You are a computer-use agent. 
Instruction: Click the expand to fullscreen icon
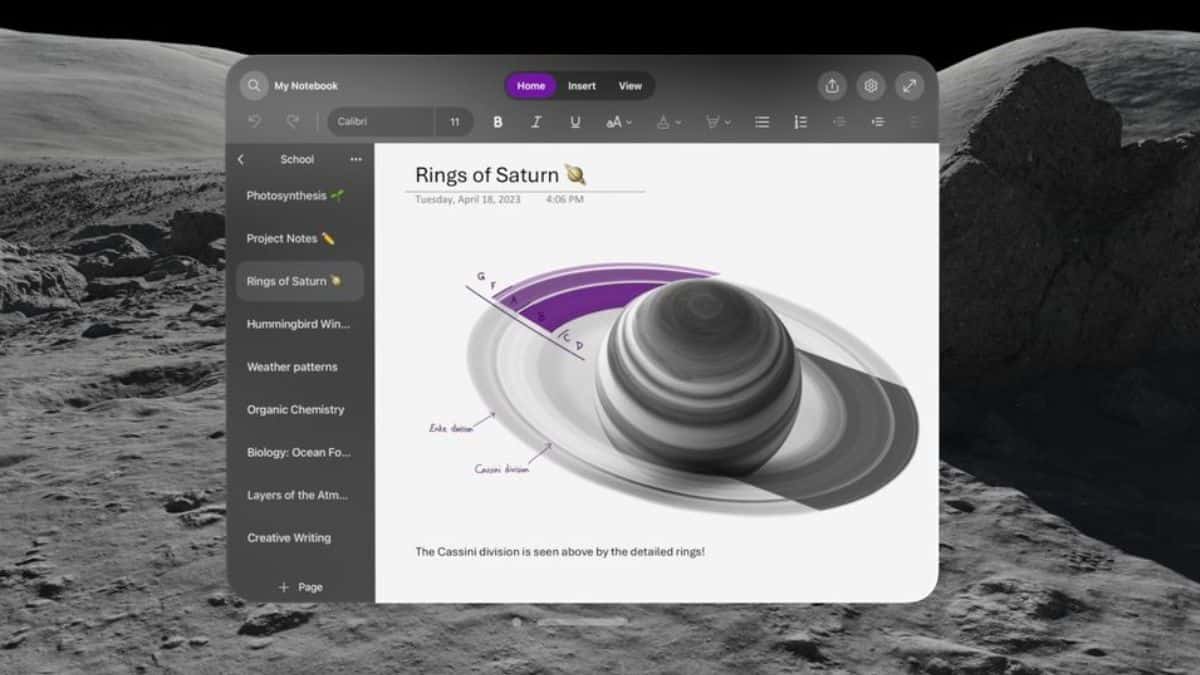(909, 86)
